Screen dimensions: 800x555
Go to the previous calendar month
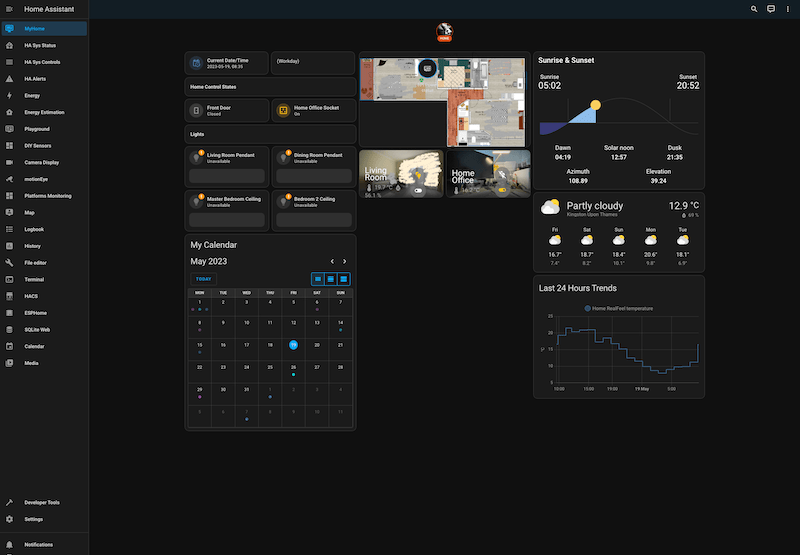(x=329, y=261)
